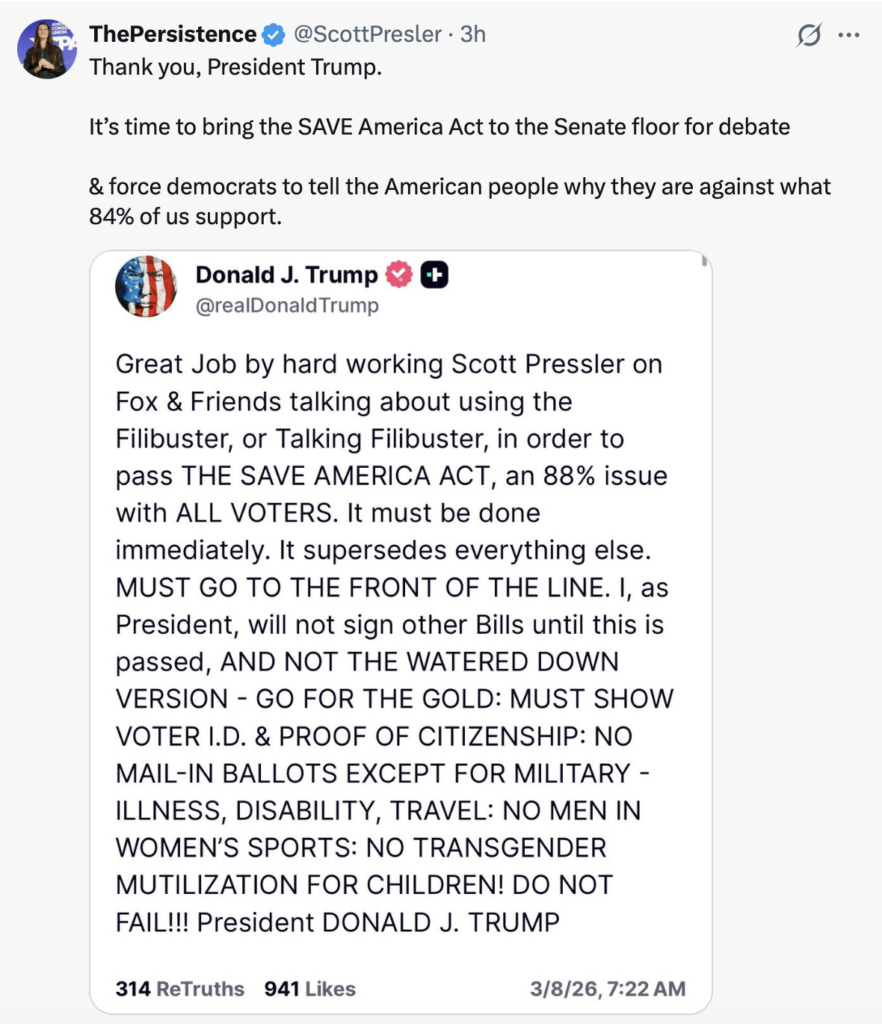Open Donald J. Trump's display name
Image resolution: width=882 pixels, height=1024 pixels.
point(287,275)
